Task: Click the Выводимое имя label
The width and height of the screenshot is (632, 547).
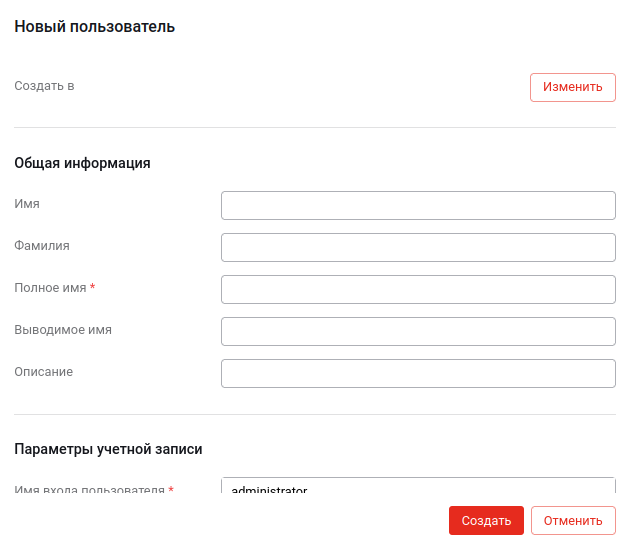Action: click(x=63, y=330)
